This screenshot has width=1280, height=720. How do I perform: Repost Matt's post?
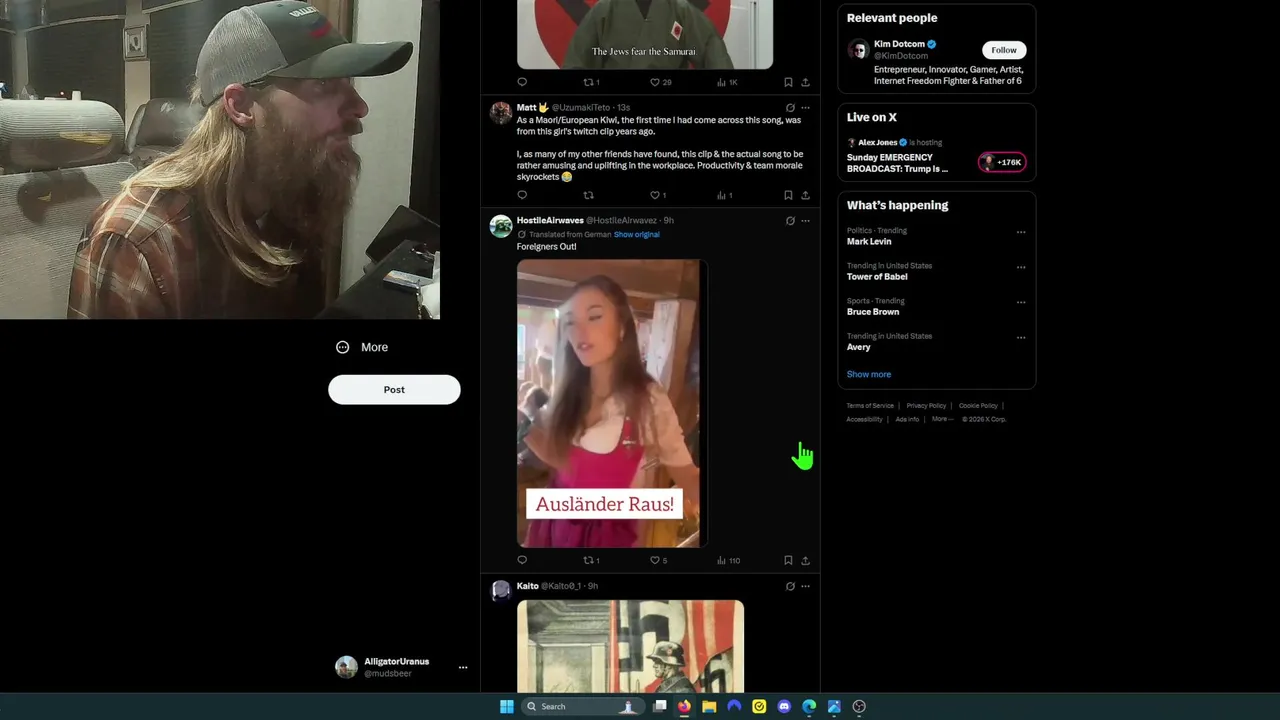(588, 195)
